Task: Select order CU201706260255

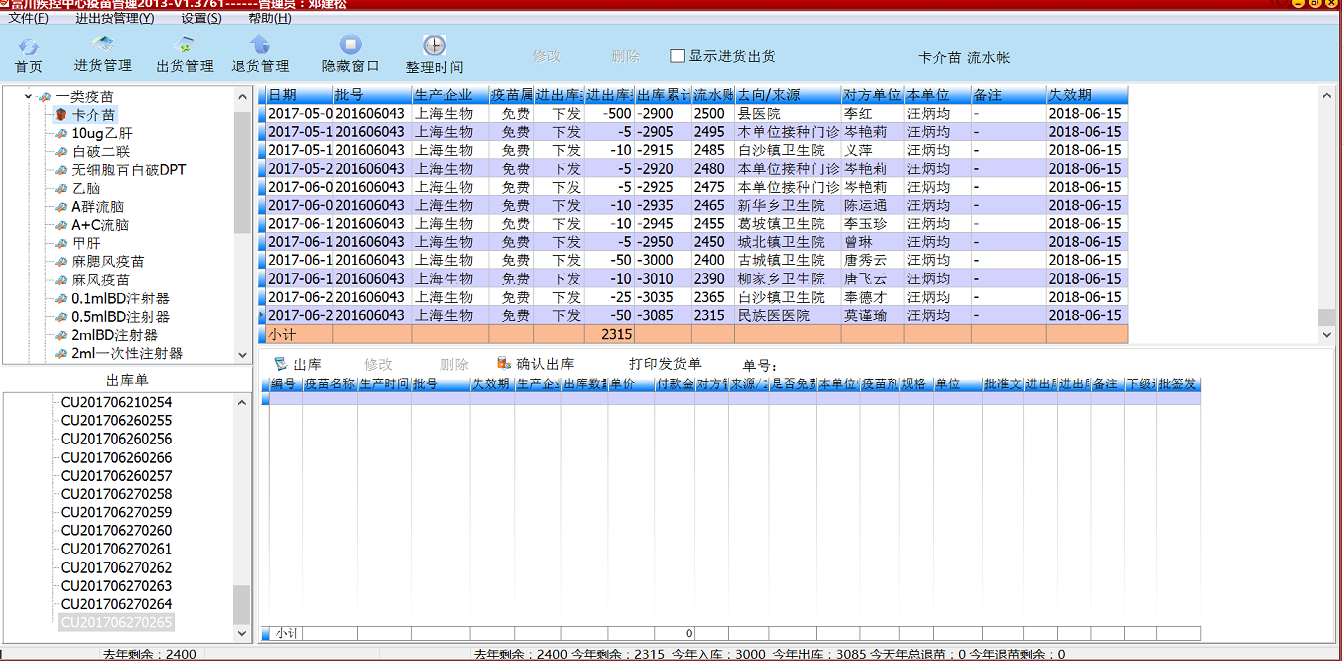Action: click(x=116, y=420)
